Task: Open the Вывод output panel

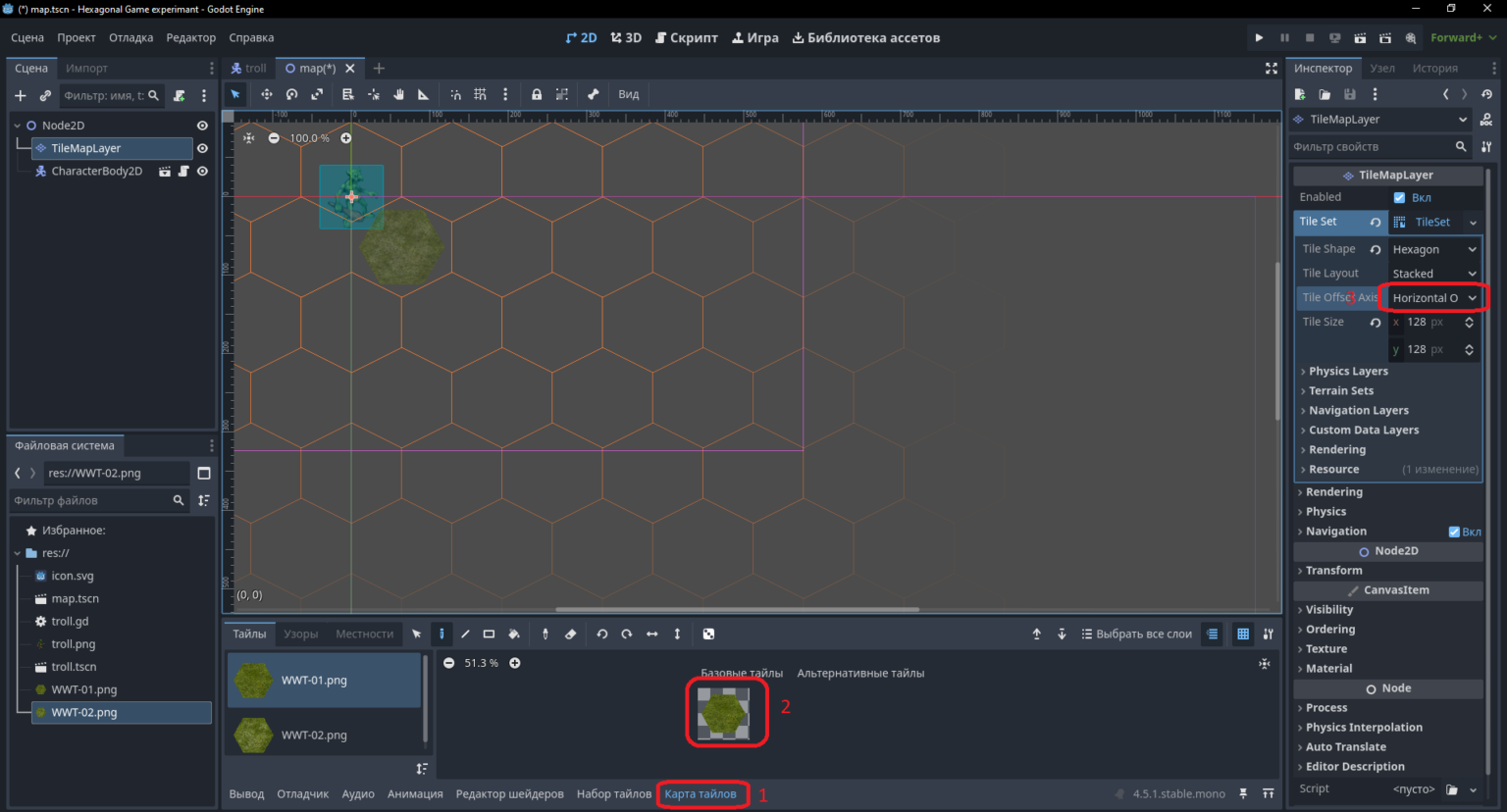Action: (246, 793)
